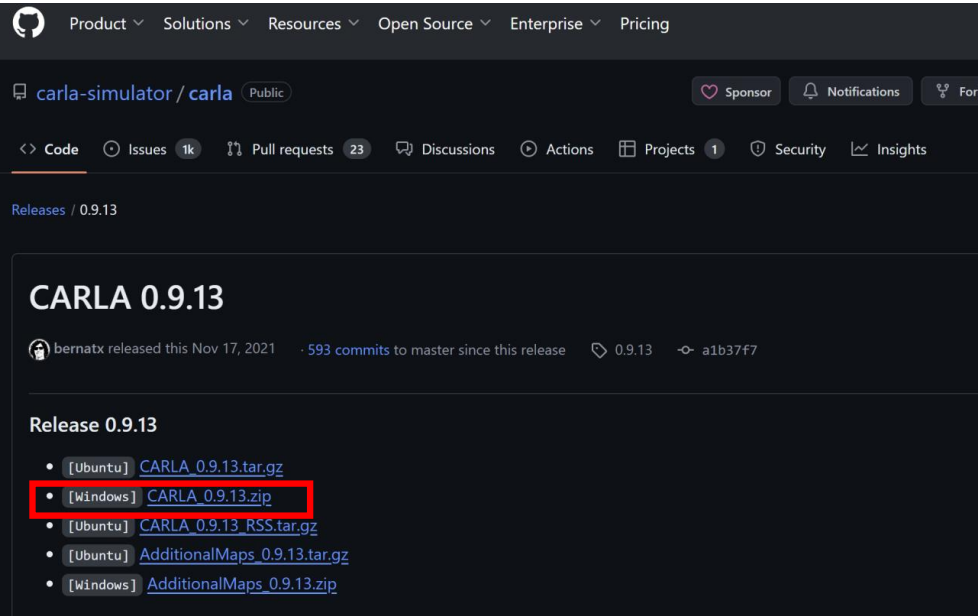Screen dimensions: 978x616
Task: Open the Resources dropdown
Action: tap(313, 24)
